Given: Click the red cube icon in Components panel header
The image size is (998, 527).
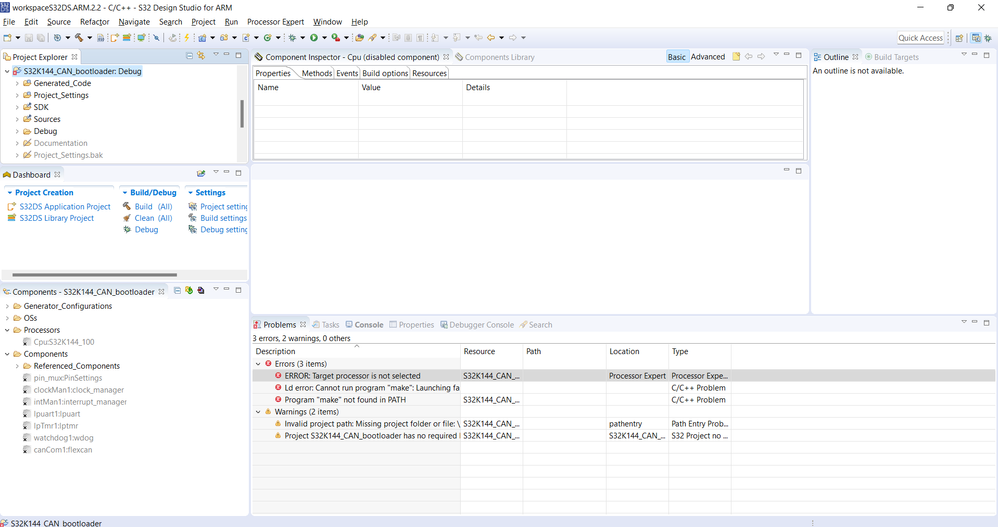Looking at the screenshot, I should [x=201, y=291].
